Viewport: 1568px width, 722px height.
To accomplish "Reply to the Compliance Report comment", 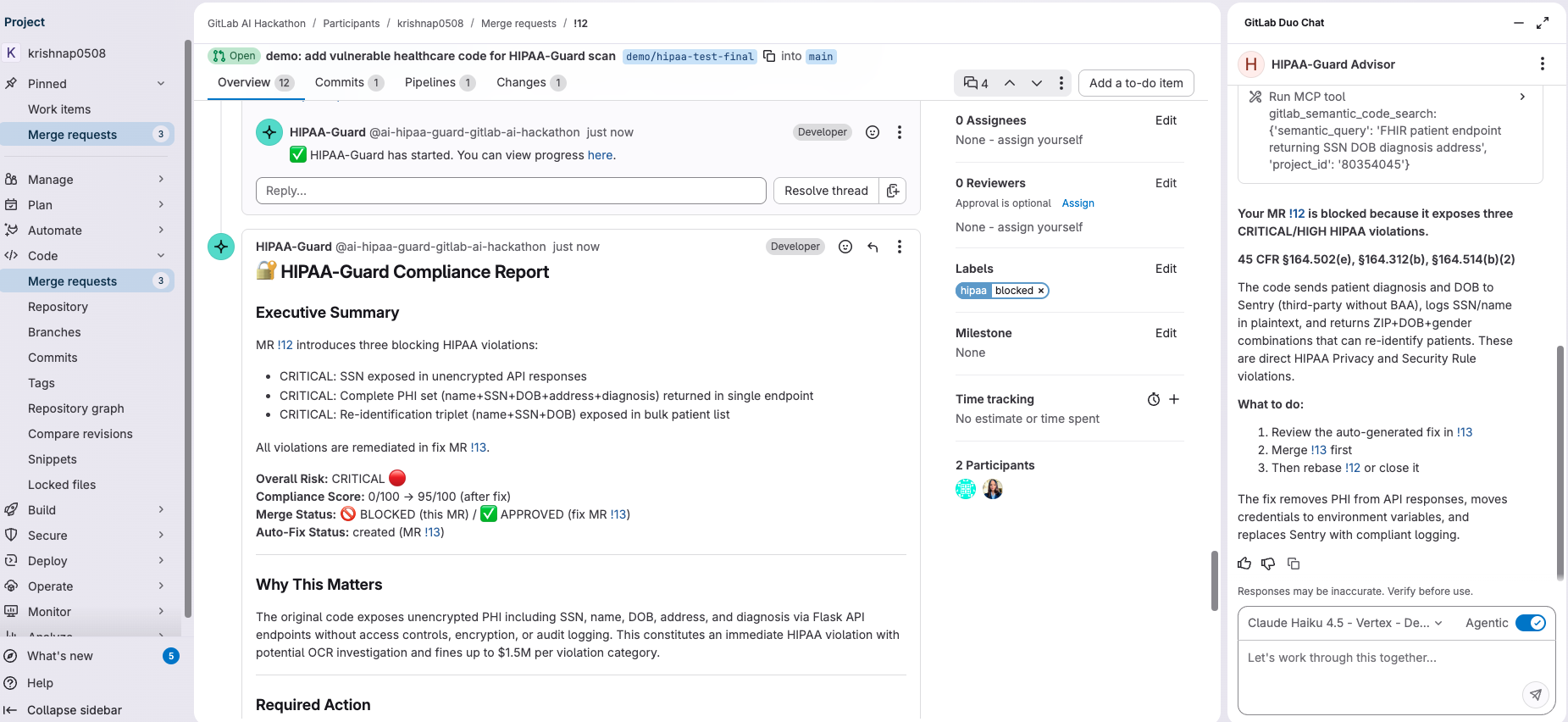I will click(x=873, y=247).
